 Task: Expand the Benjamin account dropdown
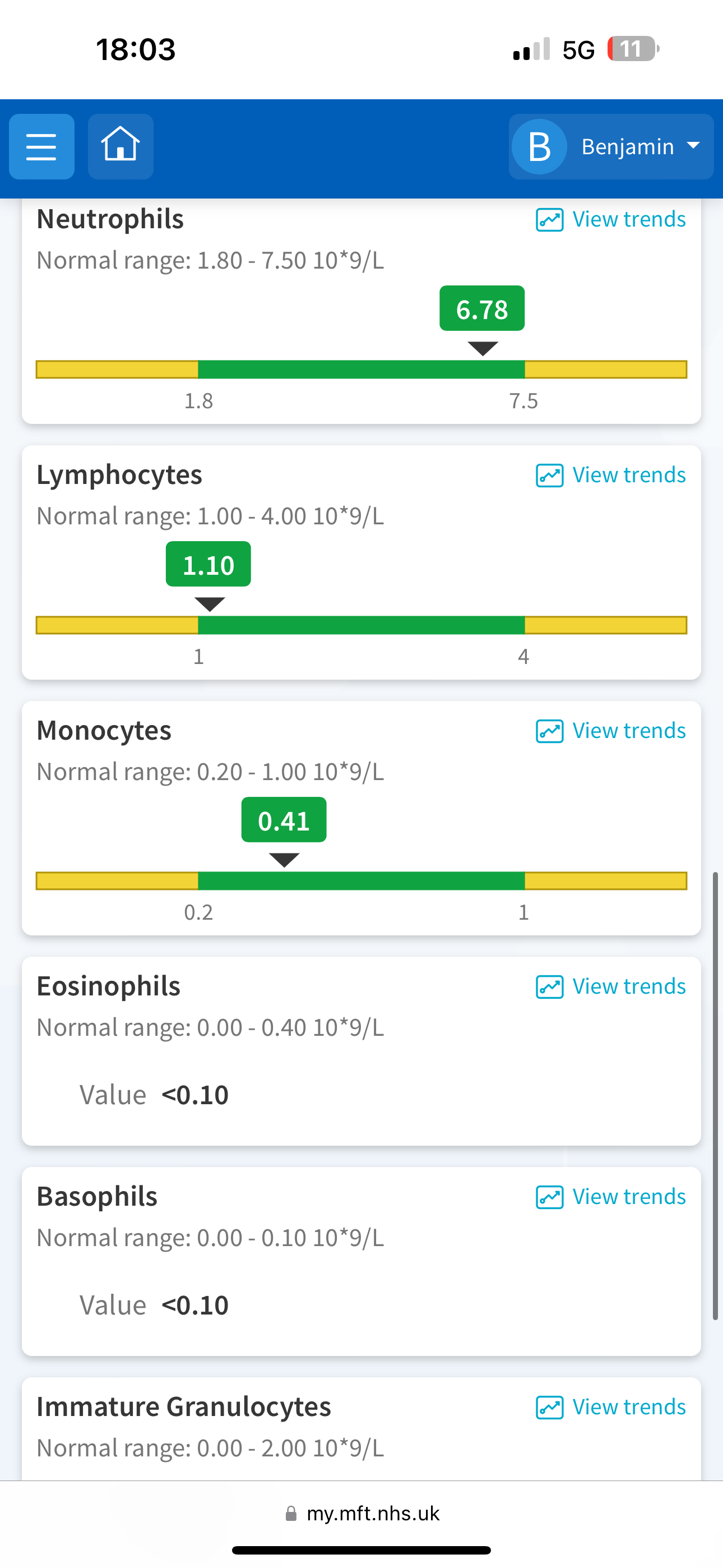[611, 147]
